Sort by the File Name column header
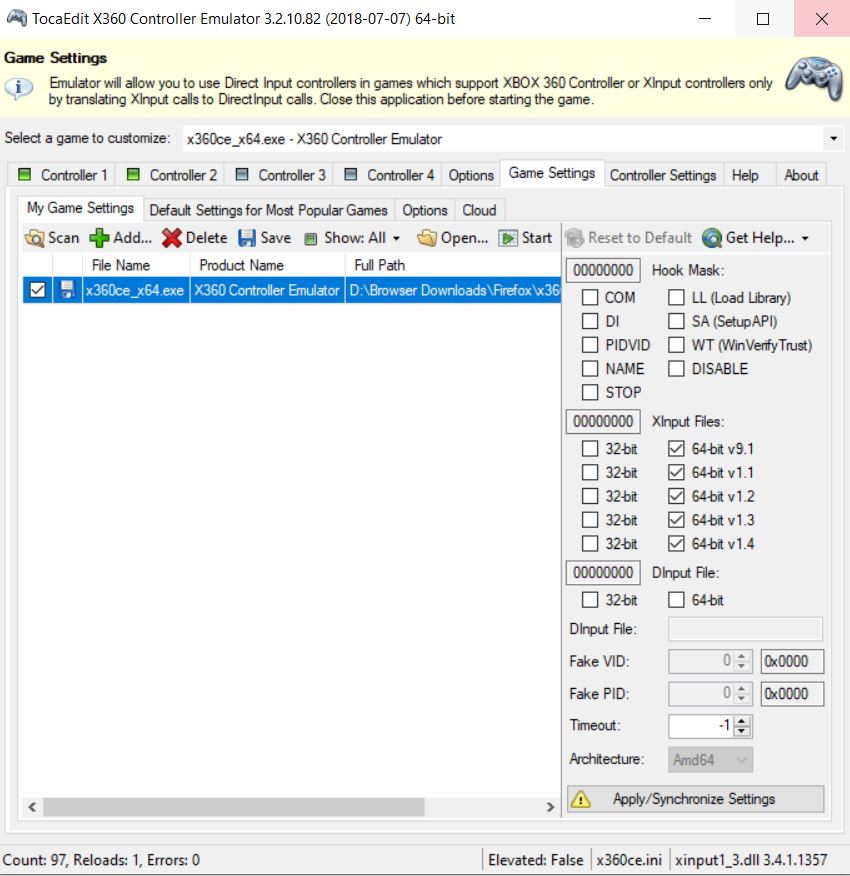850x876 pixels. pos(136,265)
